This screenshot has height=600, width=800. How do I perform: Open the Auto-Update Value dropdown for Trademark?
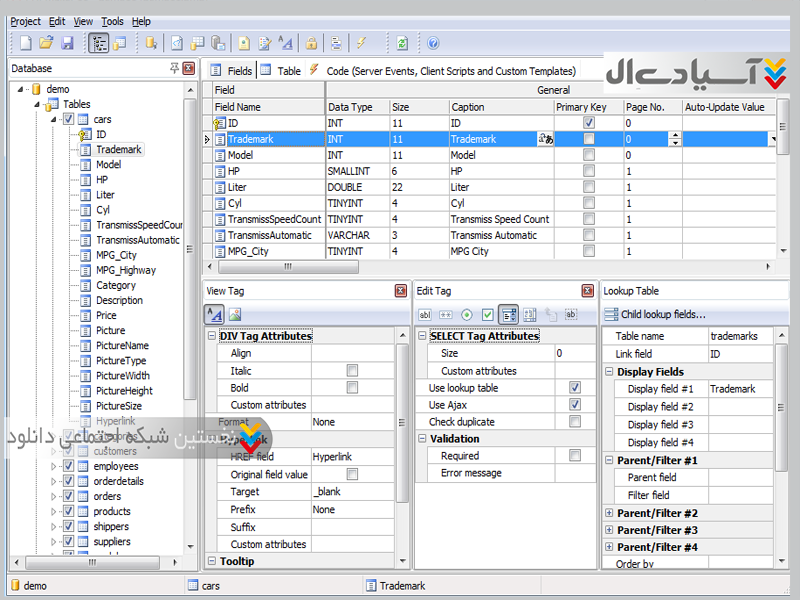point(771,140)
